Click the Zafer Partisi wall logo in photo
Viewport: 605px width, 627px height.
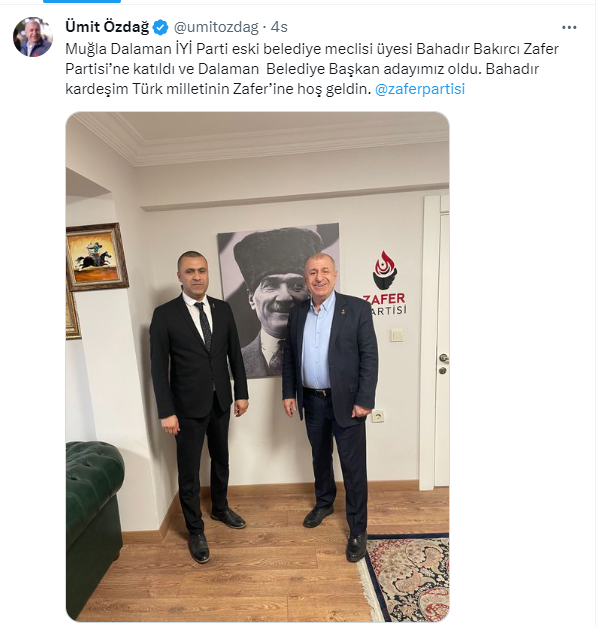pos(385,283)
